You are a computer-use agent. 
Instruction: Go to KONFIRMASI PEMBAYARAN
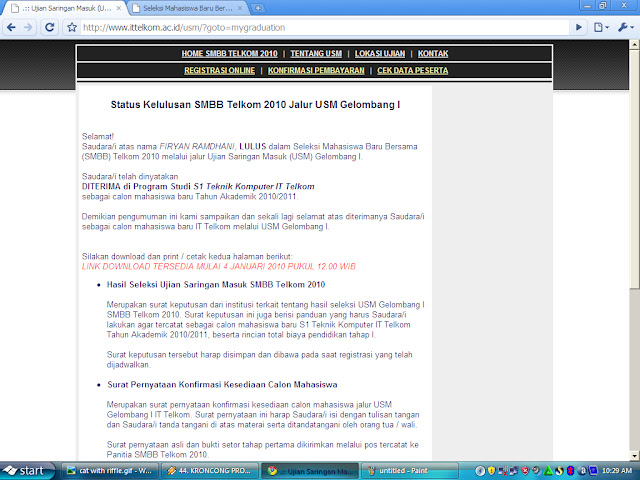[x=316, y=71]
